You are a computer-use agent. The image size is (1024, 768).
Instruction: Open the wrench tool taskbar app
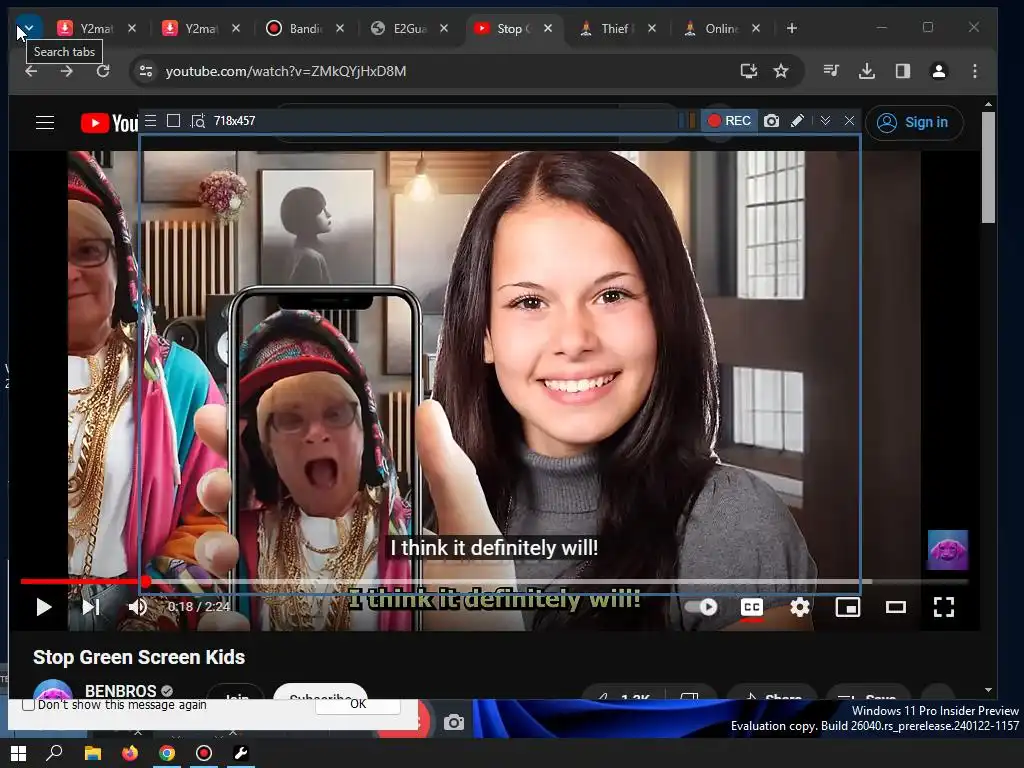(240, 753)
